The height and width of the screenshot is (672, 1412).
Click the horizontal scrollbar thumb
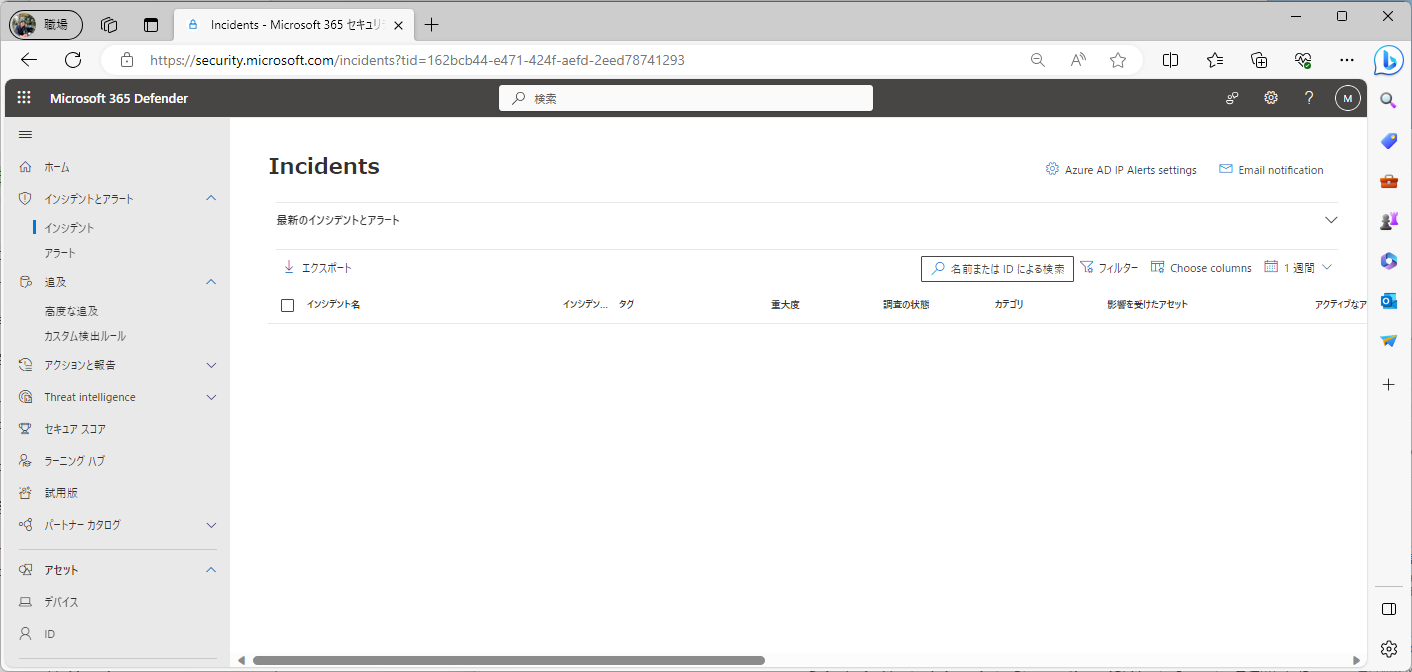click(x=508, y=660)
